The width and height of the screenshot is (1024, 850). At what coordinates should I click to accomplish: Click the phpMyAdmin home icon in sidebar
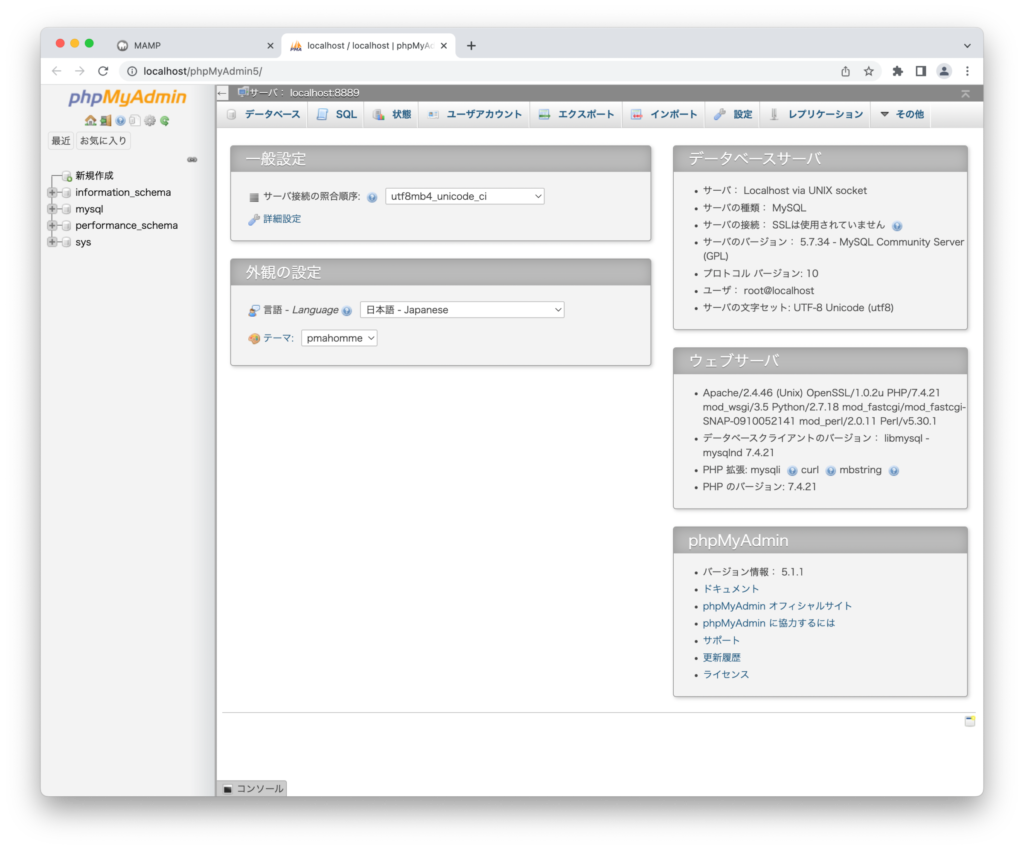(90, 121)
